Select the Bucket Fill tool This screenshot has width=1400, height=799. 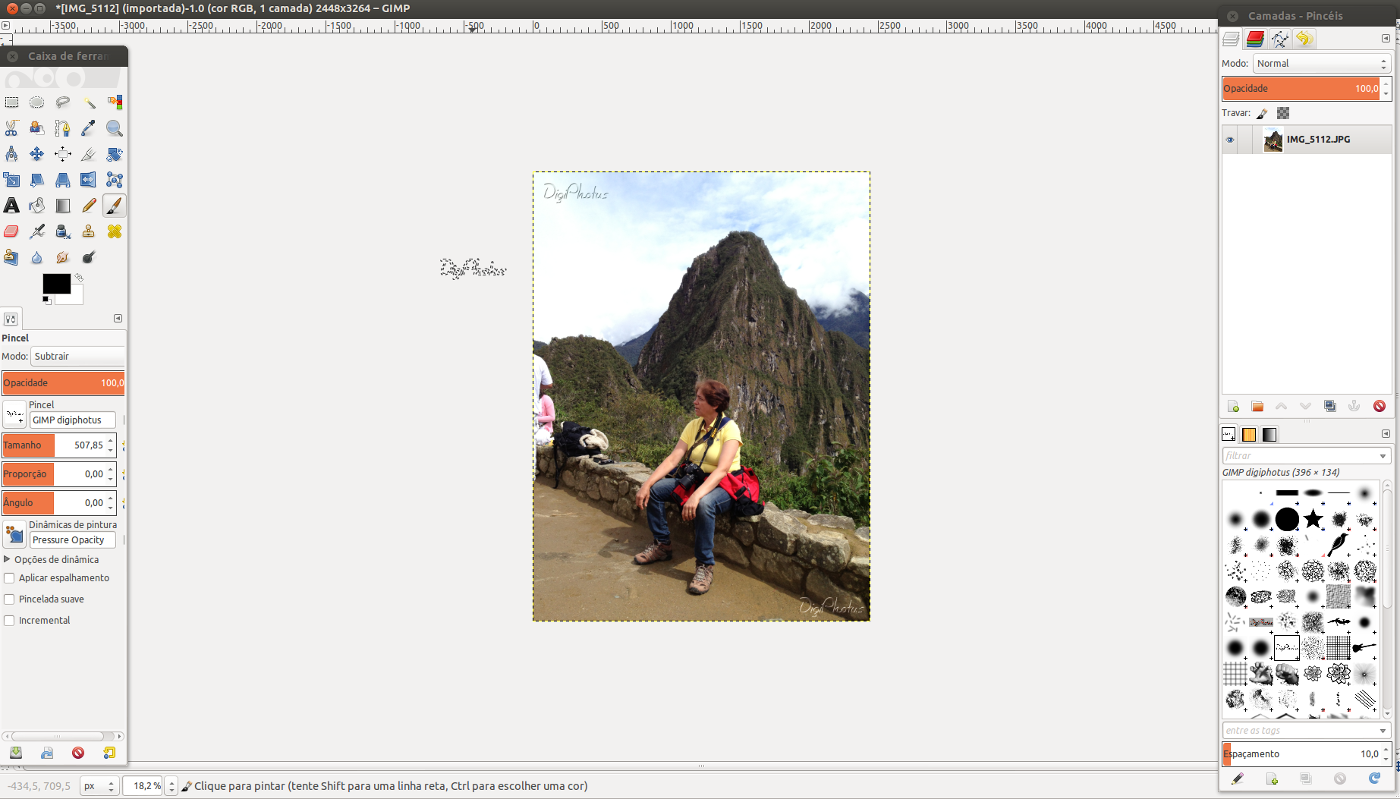pyautogui.click(x=37, y=206)
